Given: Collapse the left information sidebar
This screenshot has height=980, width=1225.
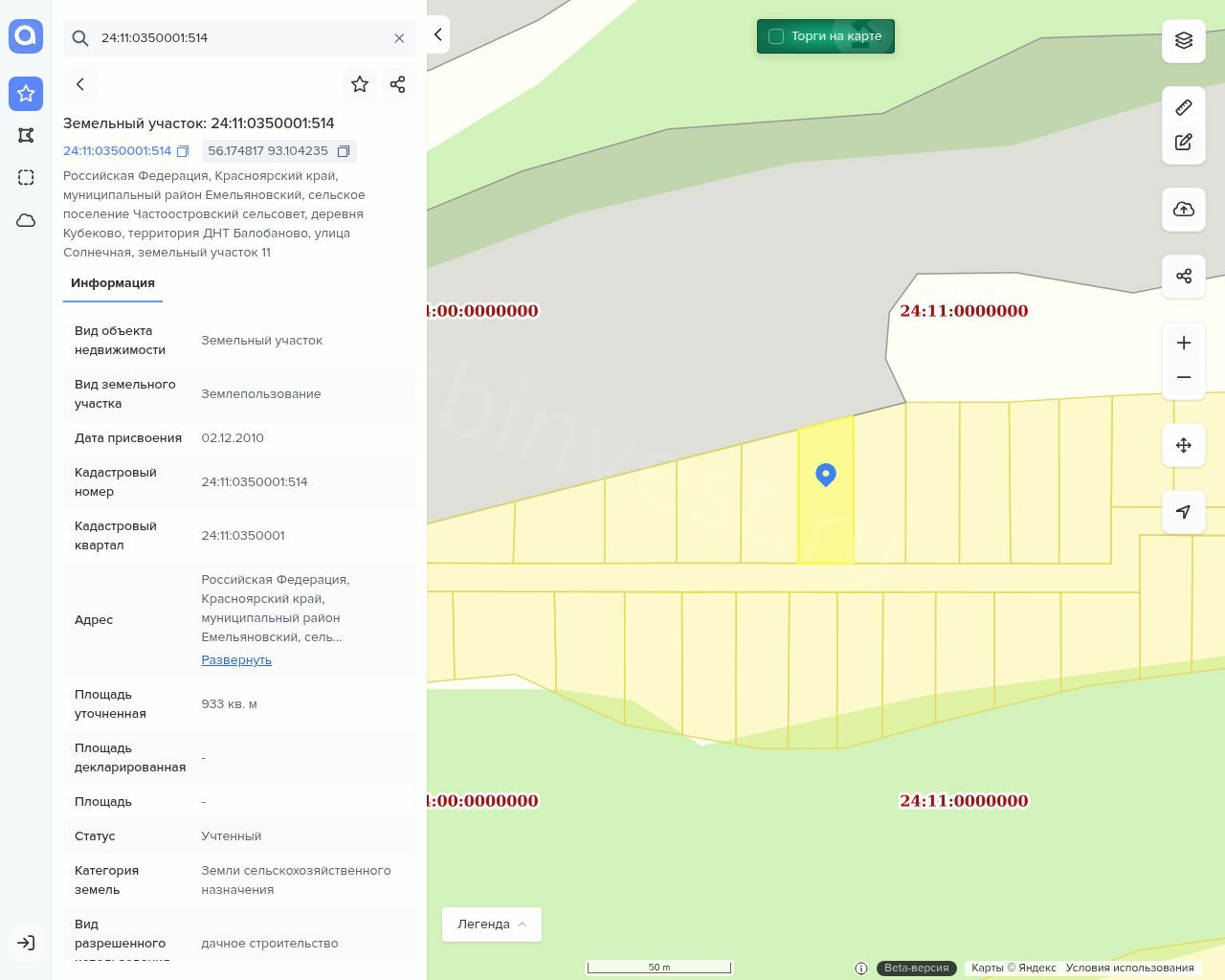Looking at the screenshot, I should pos(437,34).
